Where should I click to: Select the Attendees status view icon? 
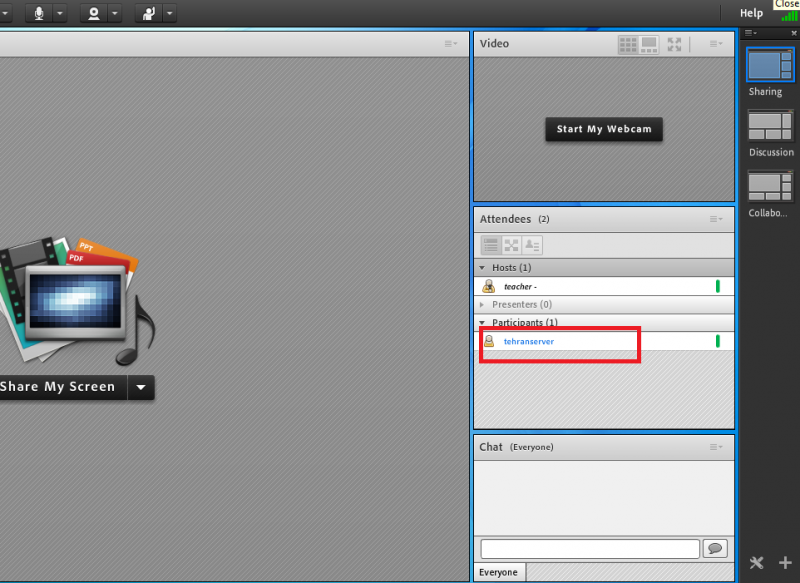pyautogui.click(x=532, y=245)
